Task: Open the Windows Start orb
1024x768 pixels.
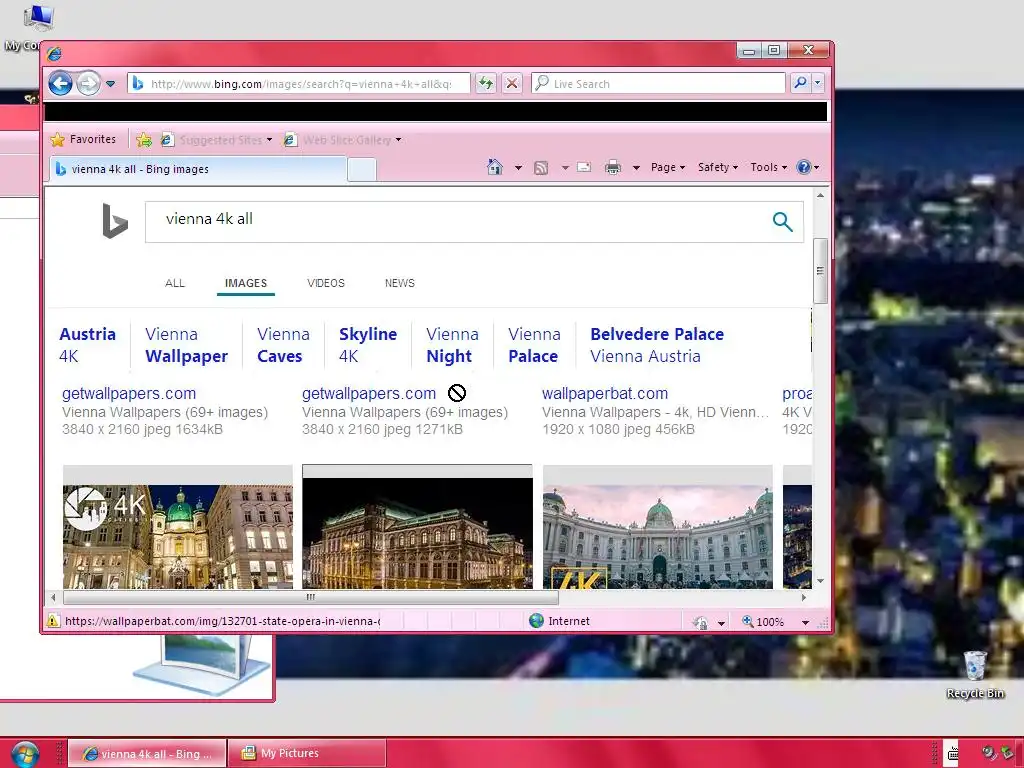Action: tap(24, 754)
